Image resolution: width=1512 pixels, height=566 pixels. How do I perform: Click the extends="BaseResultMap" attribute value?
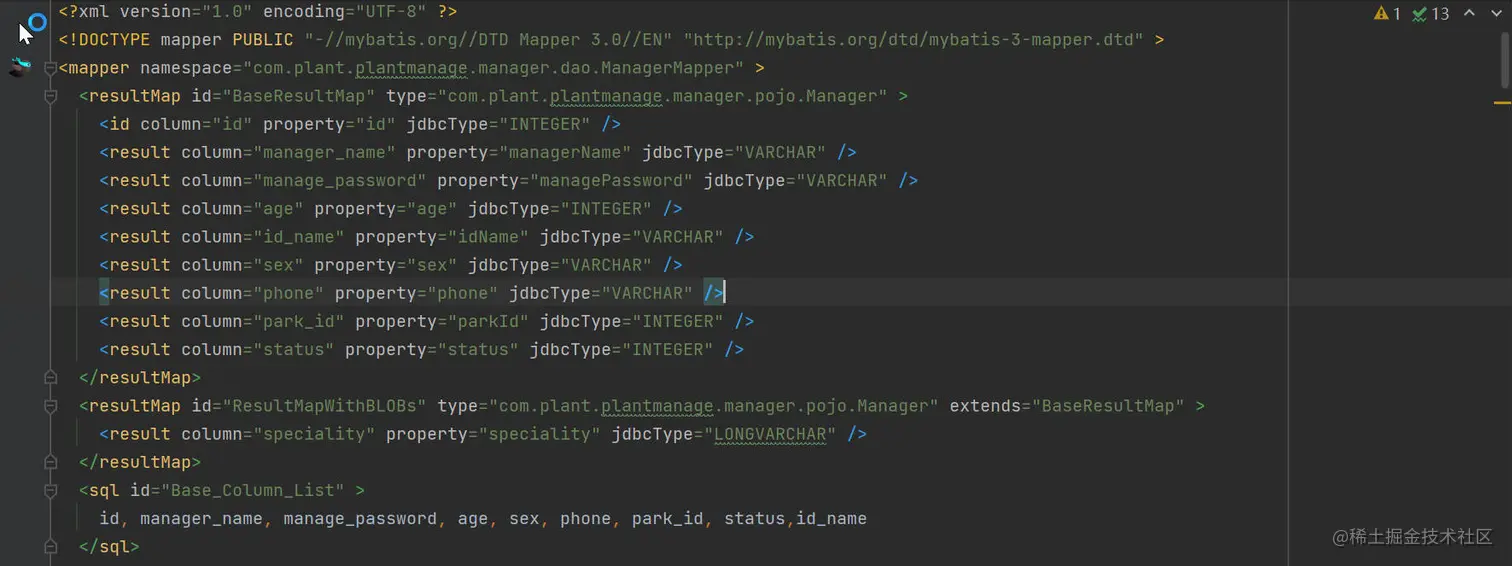coord(1108,406)
